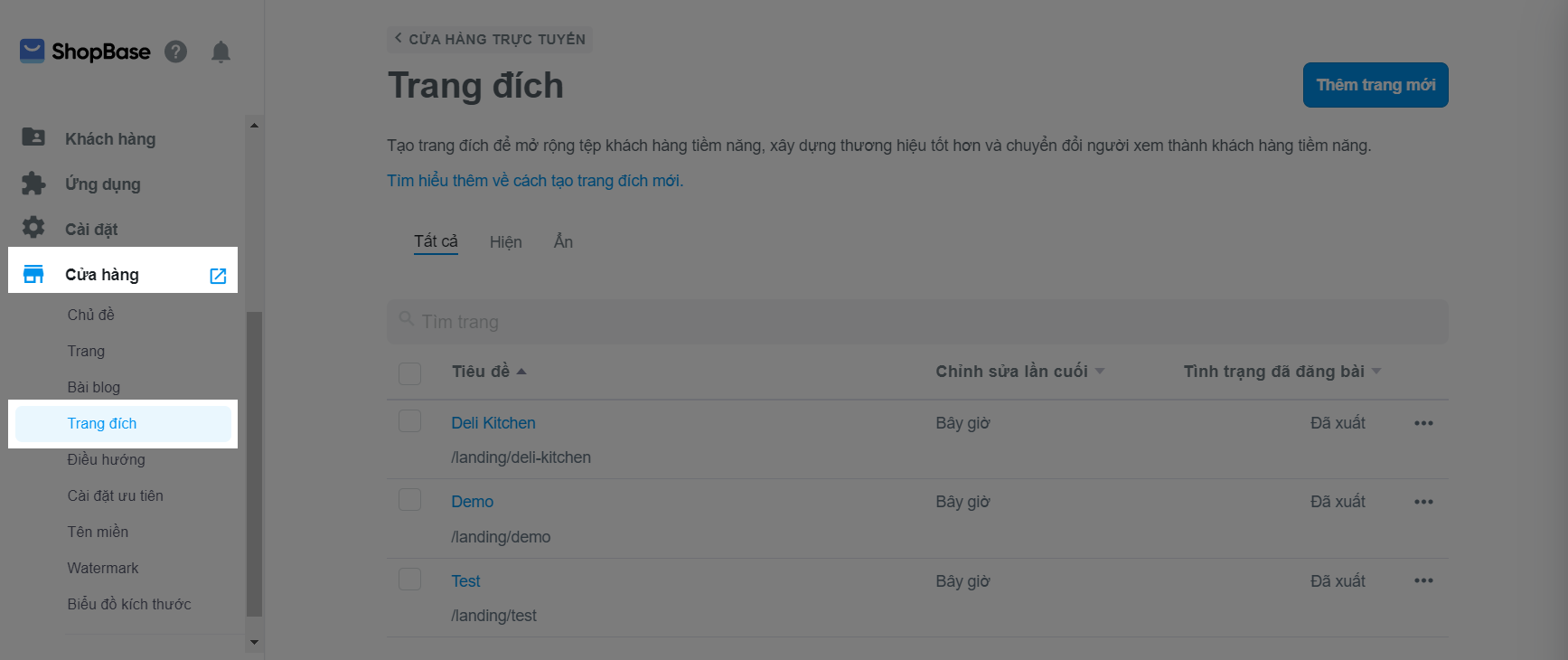Toggle the select-all checkbox in header
The image size is (1568, 660).
click(x=410, y=372)
